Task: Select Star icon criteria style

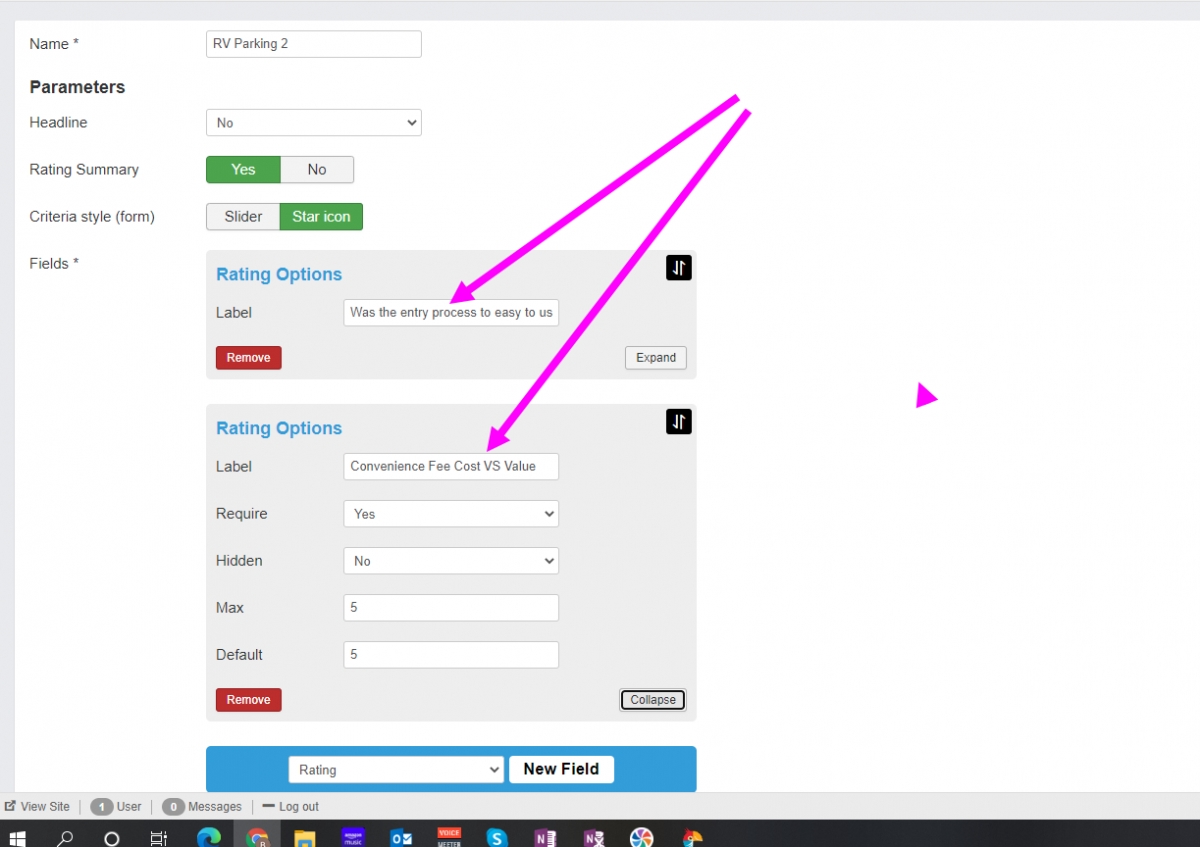Action: click(x=321, y=217)
